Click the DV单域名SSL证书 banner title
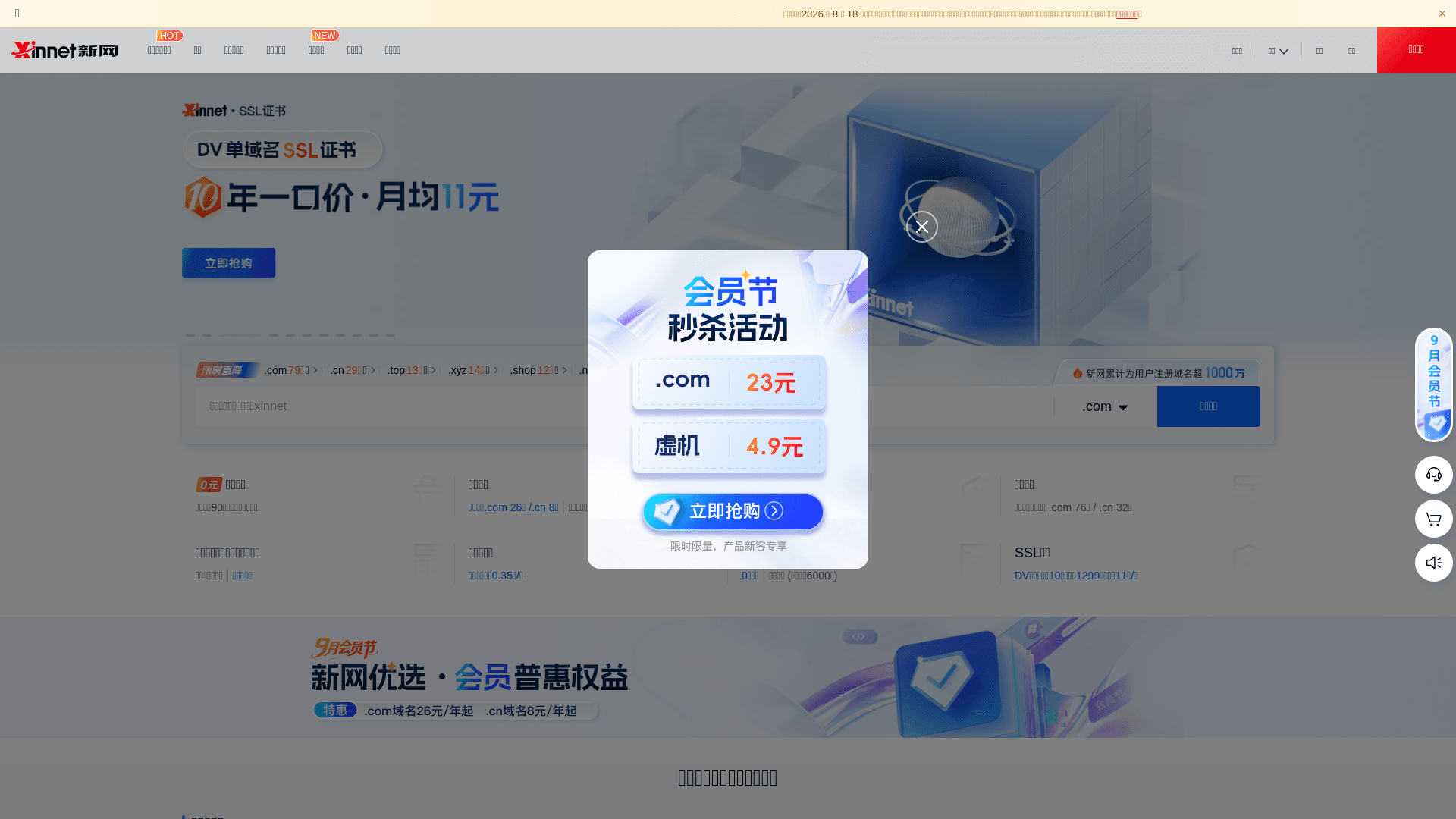The height and width of the screenshot is (819, 1456). [282, 149]
